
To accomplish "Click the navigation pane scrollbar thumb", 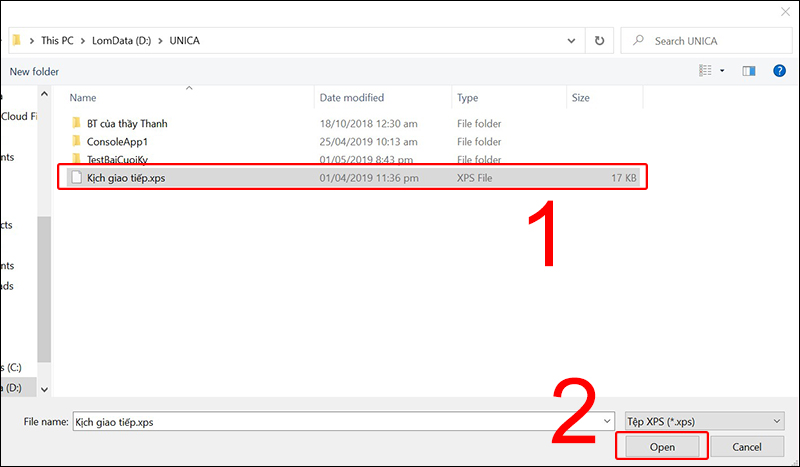I will click(44, 289).
